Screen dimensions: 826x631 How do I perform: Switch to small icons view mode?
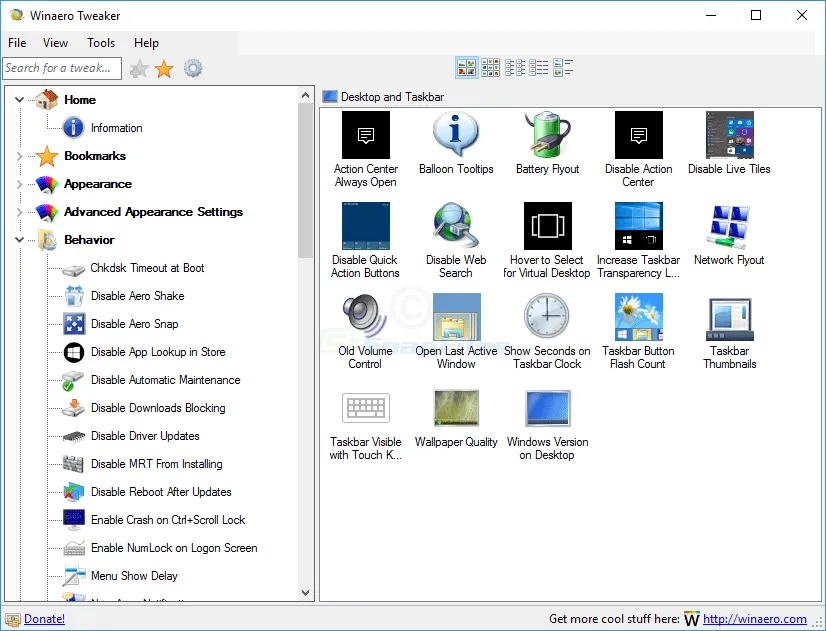(x=515, y=67)
